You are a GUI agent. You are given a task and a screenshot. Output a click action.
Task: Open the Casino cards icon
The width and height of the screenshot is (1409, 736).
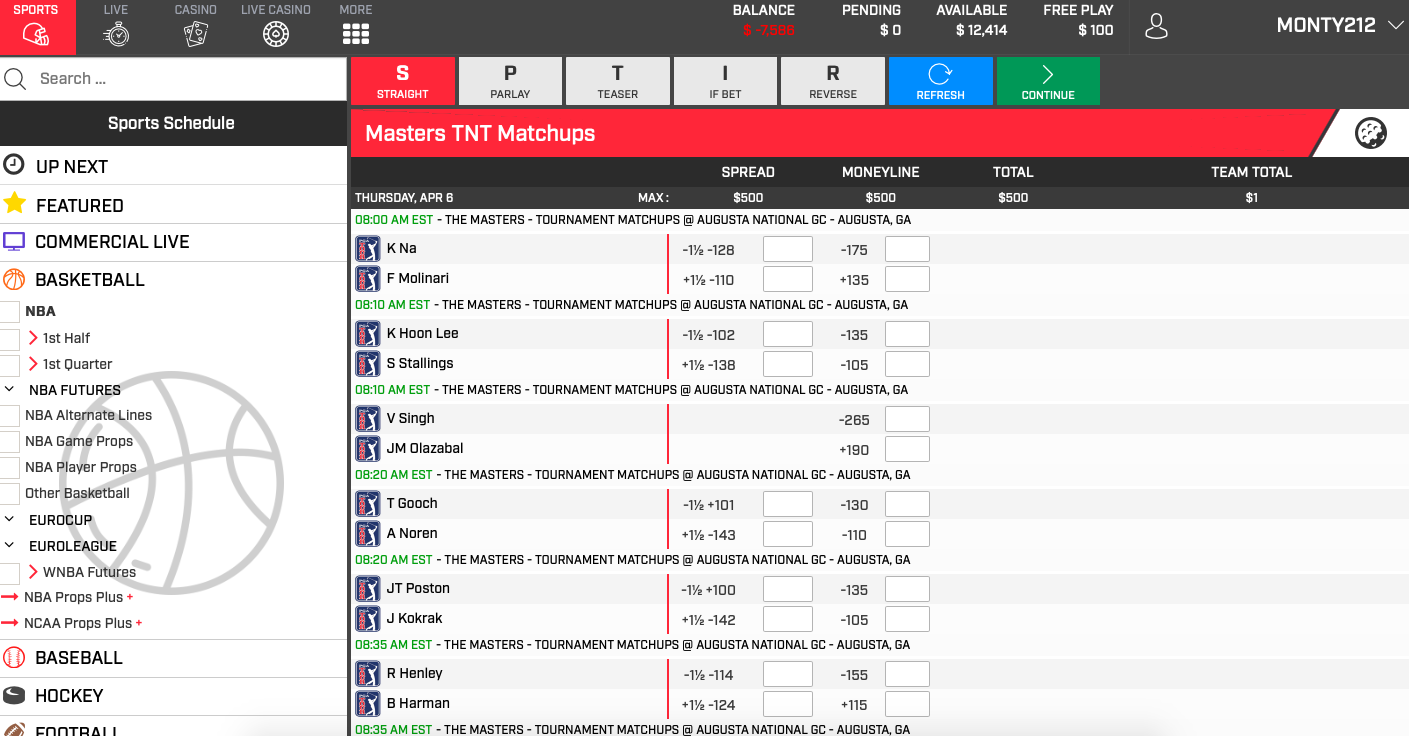pyautogui.click(x=196, y=35)
